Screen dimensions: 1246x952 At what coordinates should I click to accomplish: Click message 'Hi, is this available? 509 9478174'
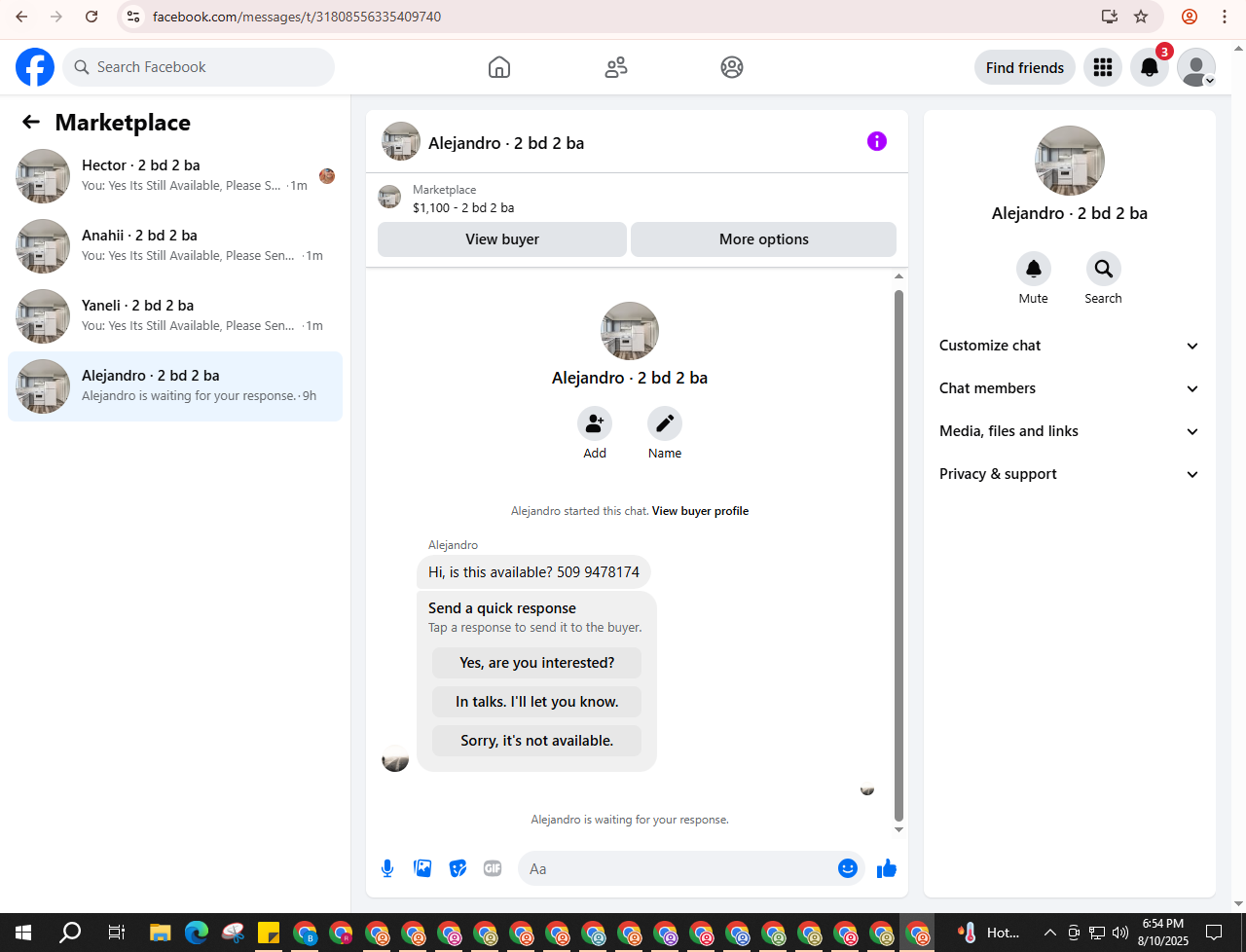click(x=533, y=572)
